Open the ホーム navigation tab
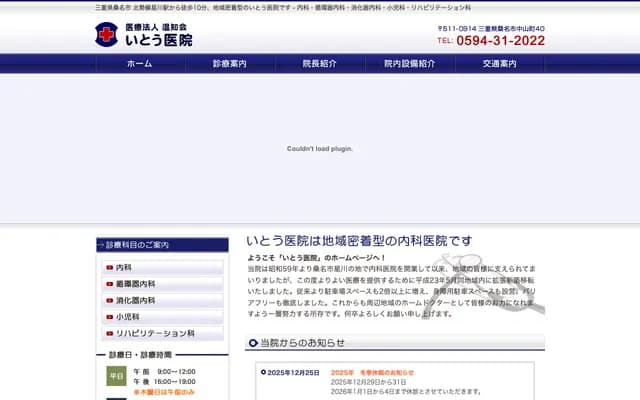Viewport: 640px width, 400px height. pos(140,63)
